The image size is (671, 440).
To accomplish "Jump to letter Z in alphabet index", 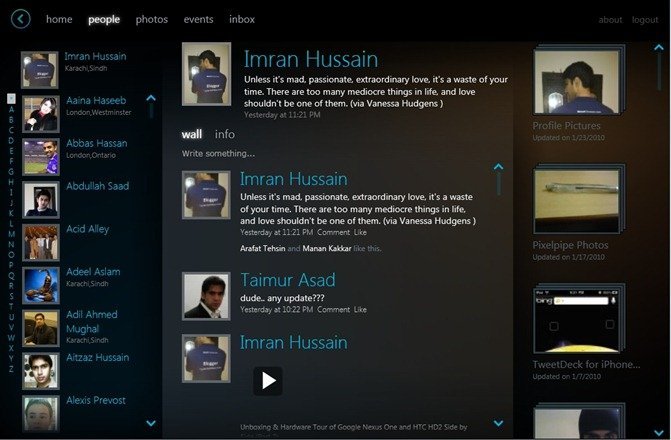I will pos(12,369).
